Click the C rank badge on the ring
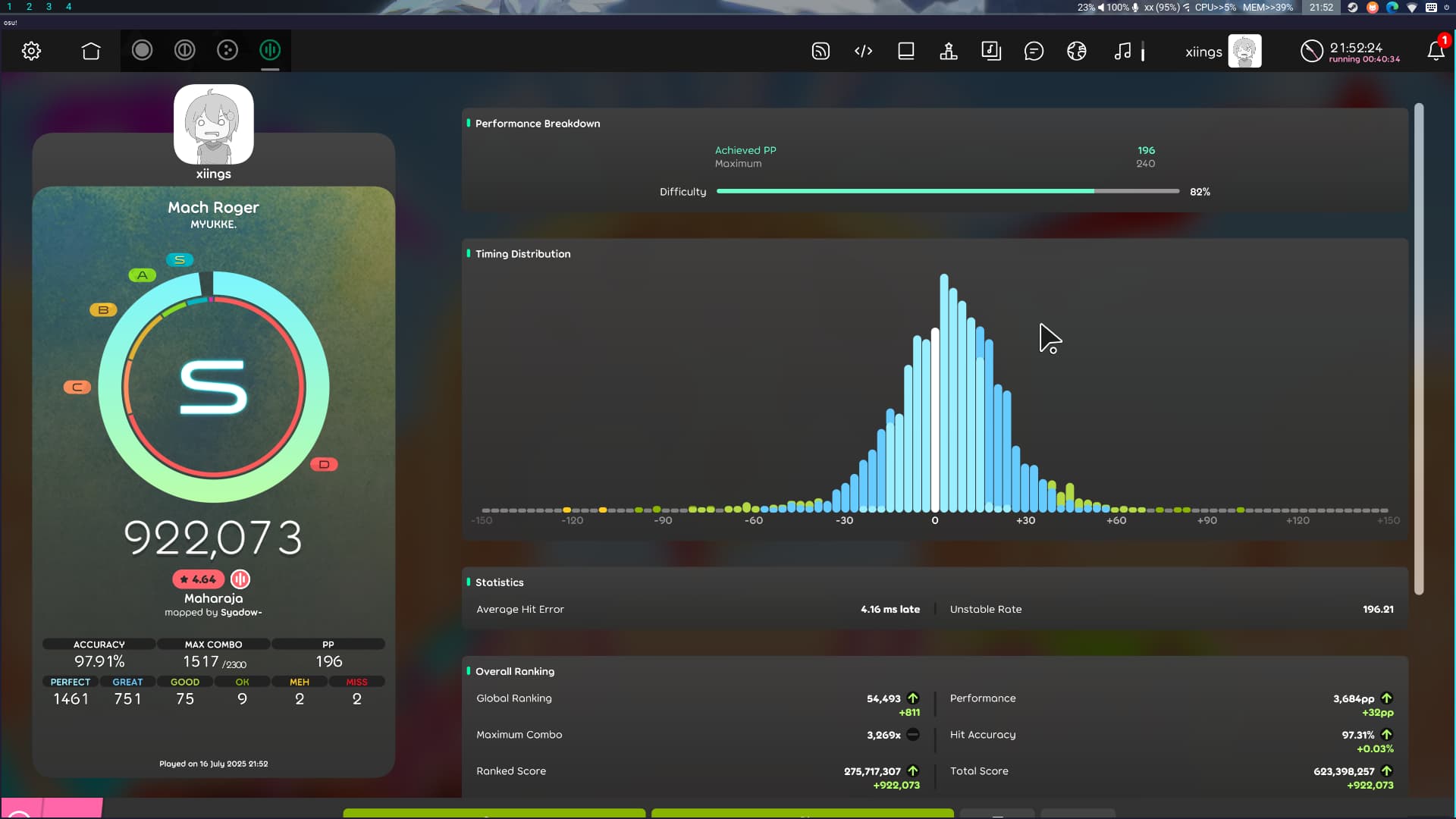The width and height of the screenshot is (1456, 819). [77, 387]
